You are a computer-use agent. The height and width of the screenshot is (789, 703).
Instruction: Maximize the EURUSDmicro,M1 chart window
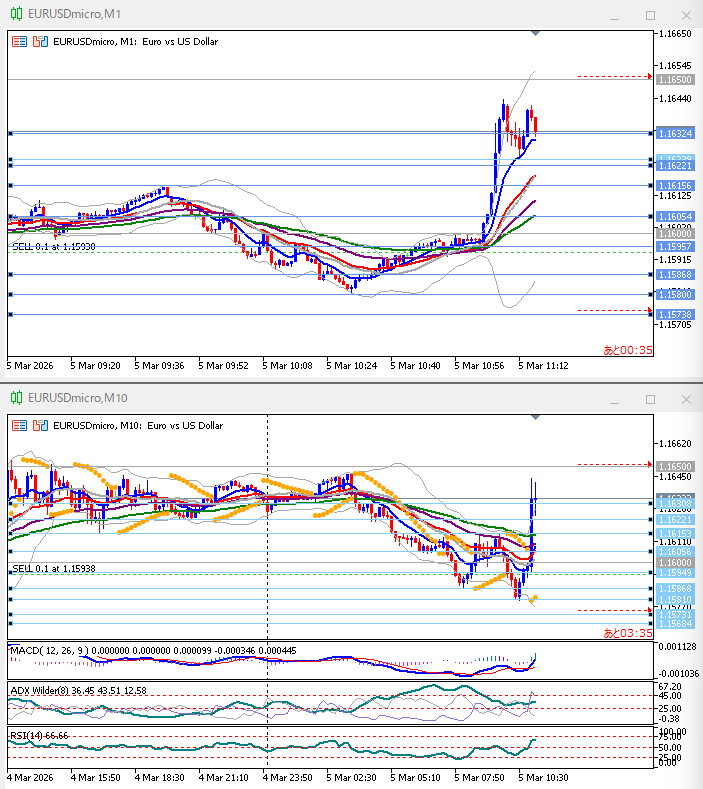coord(650,15)
